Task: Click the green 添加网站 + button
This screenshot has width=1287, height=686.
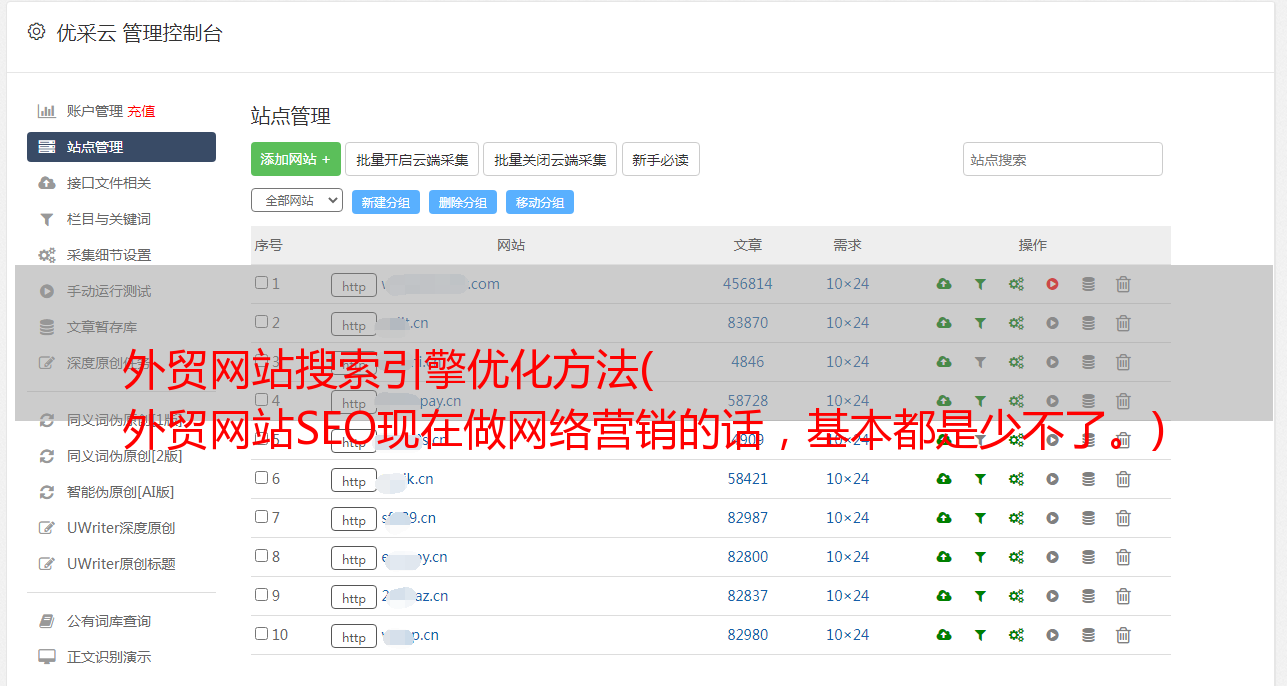Action: (296, 159)
